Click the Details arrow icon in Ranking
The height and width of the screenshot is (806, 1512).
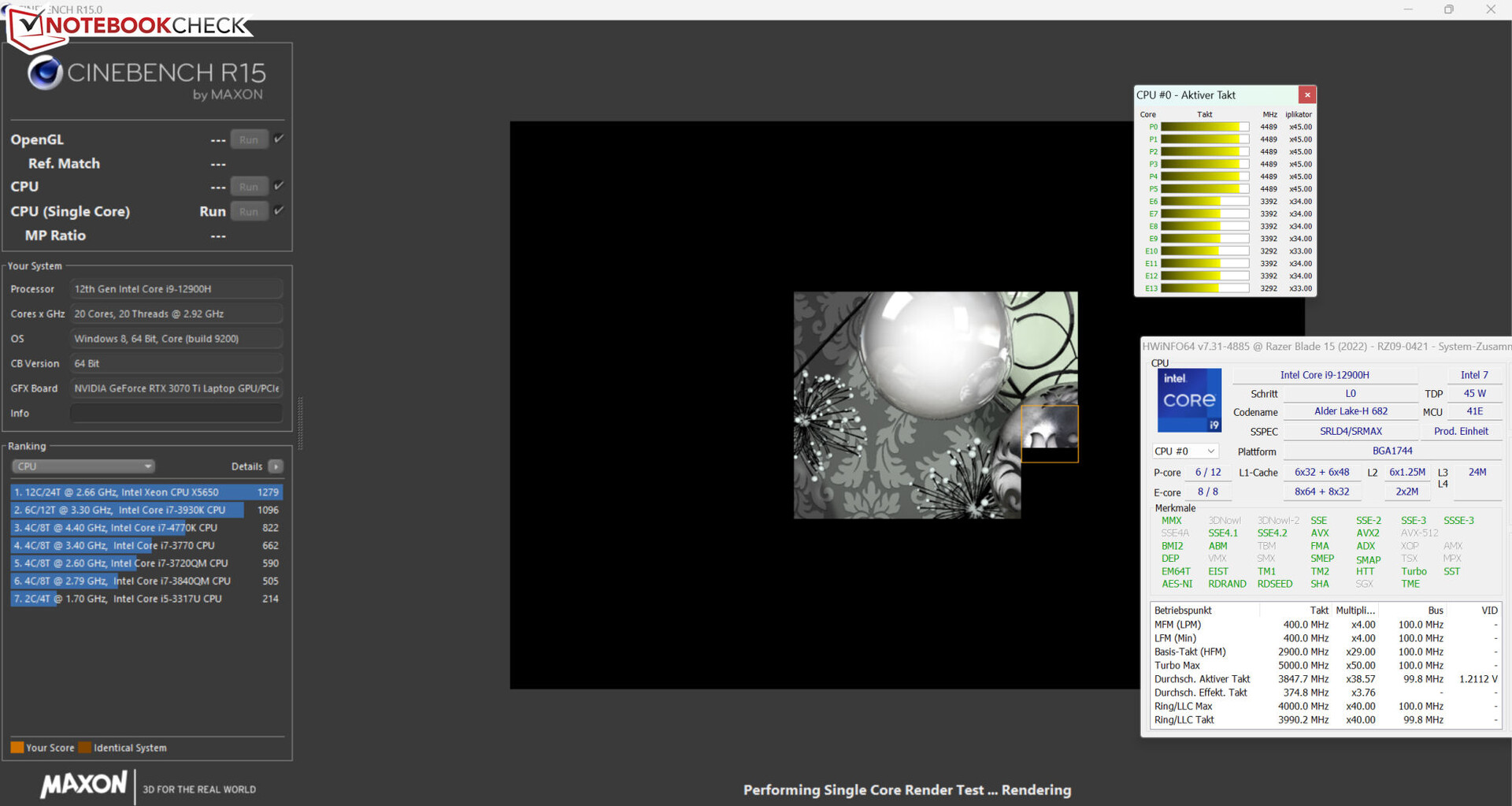pos(276,466)
